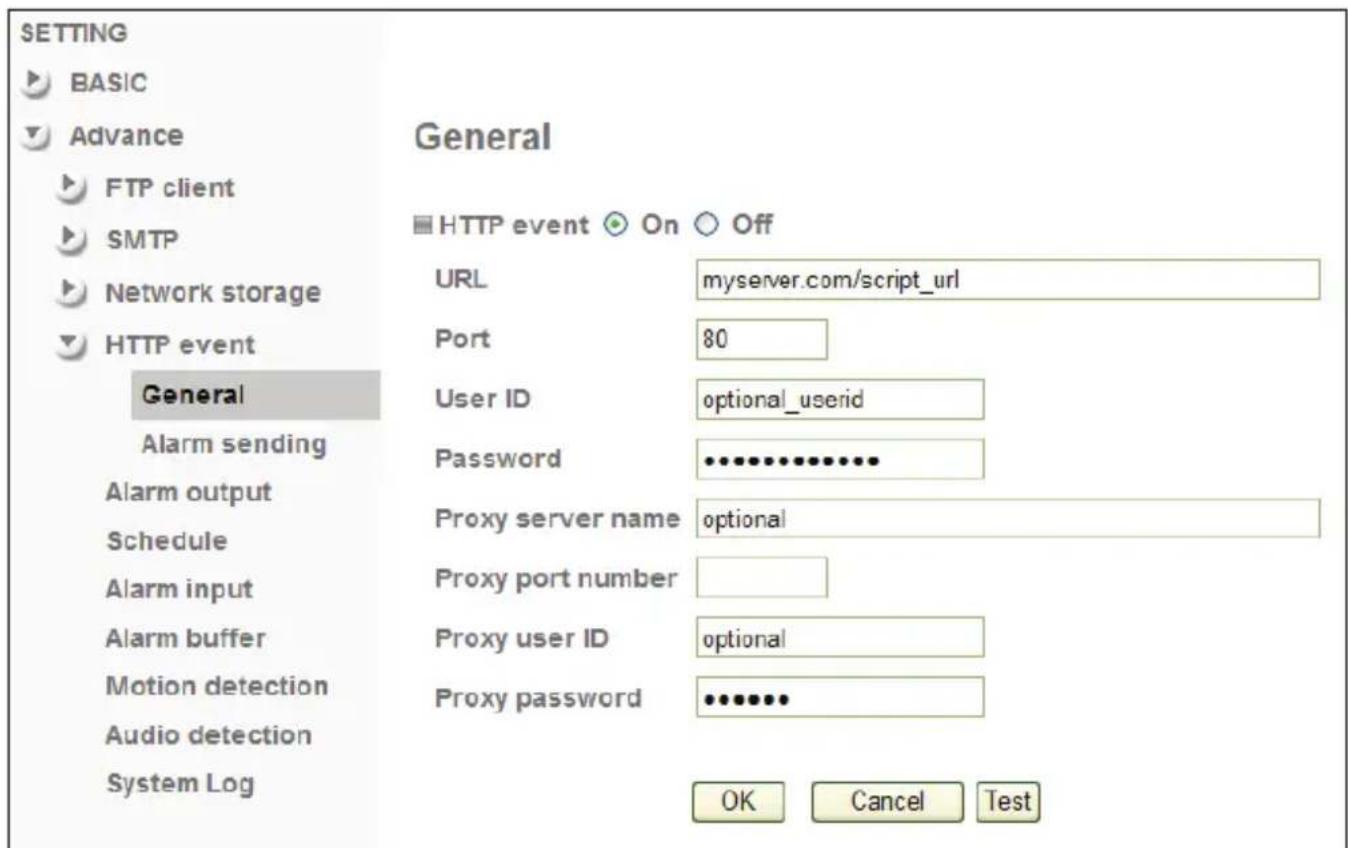Open the Alarm sending page

tap(234, 445)
